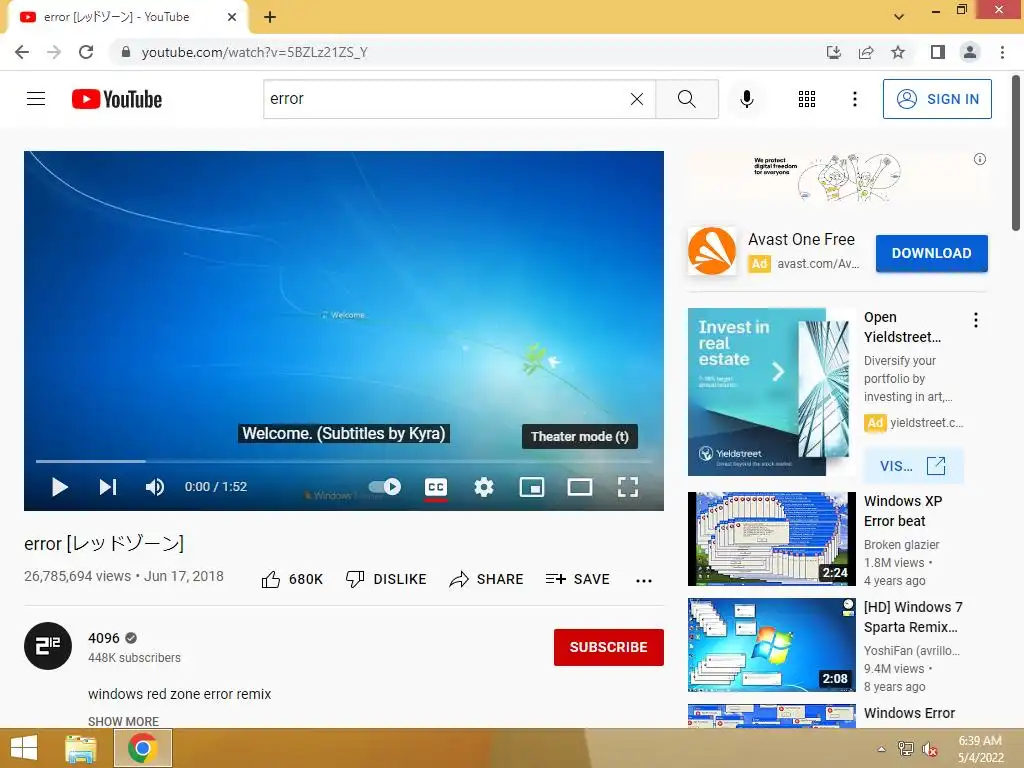This screenshot has width=1024, height=768.
Task: View site lock information
Action: pyautogui.click(x=126, y=52)
